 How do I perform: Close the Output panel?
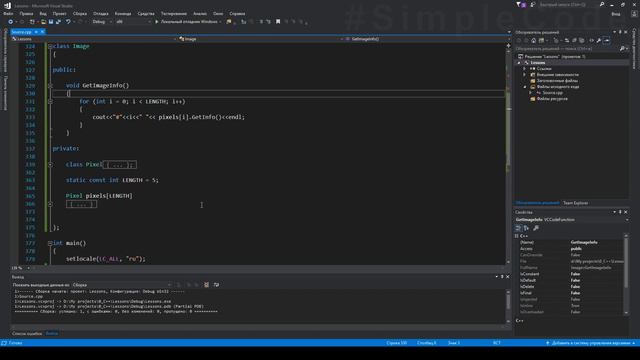(x=507, y=277)
